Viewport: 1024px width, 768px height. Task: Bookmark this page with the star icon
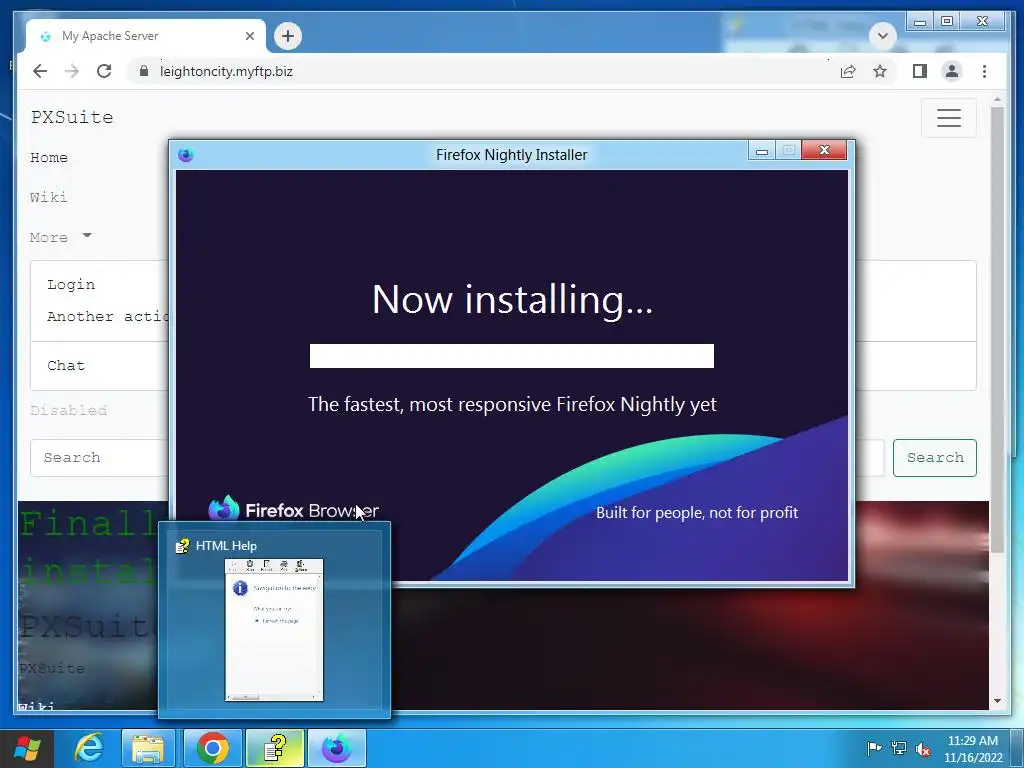880,71
